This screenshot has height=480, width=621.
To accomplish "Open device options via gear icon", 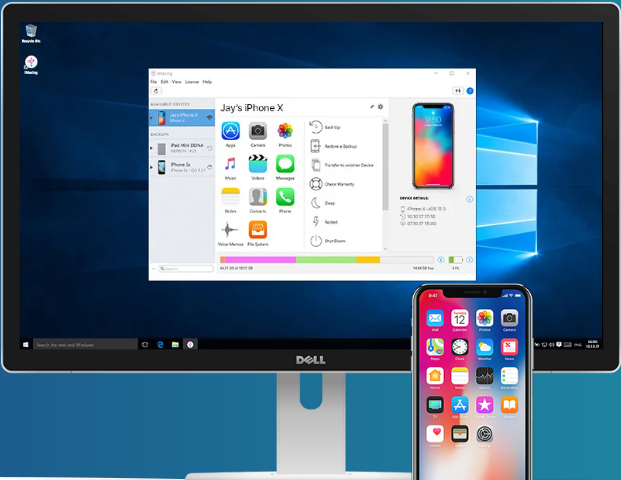I will click(x=381, y=107).
